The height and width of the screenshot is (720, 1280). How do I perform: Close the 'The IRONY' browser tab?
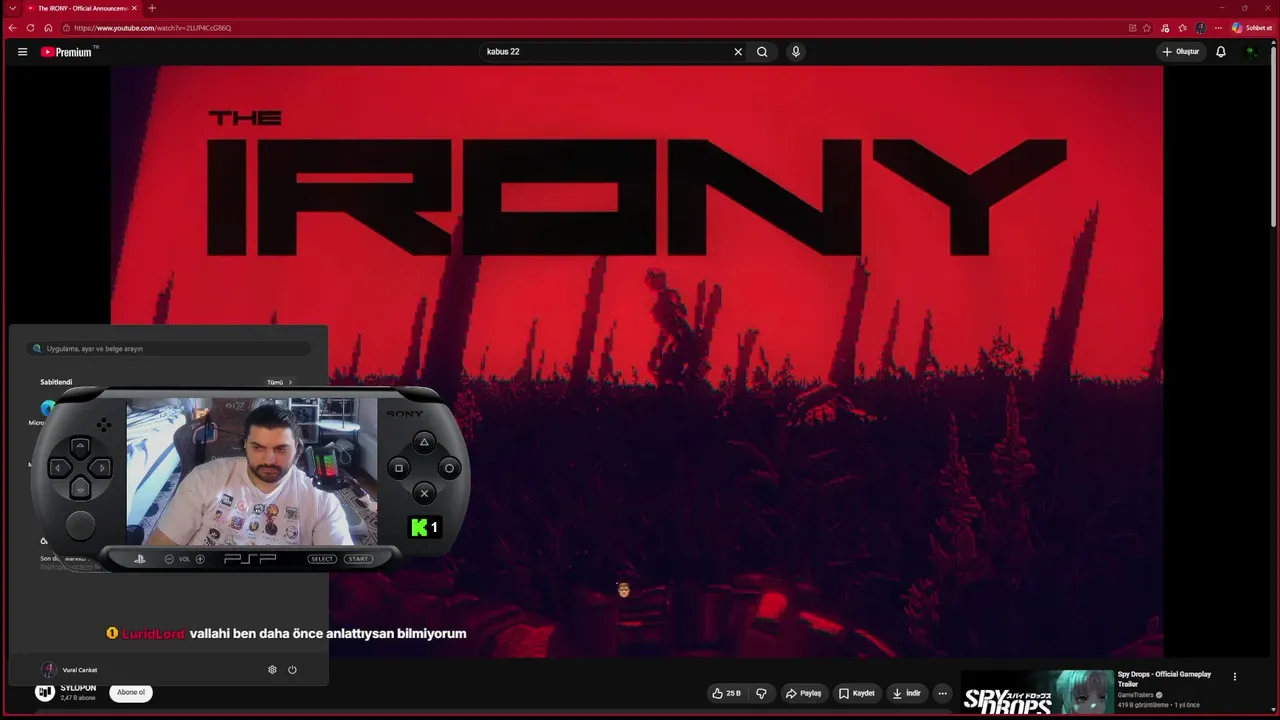tap(134, 8)
